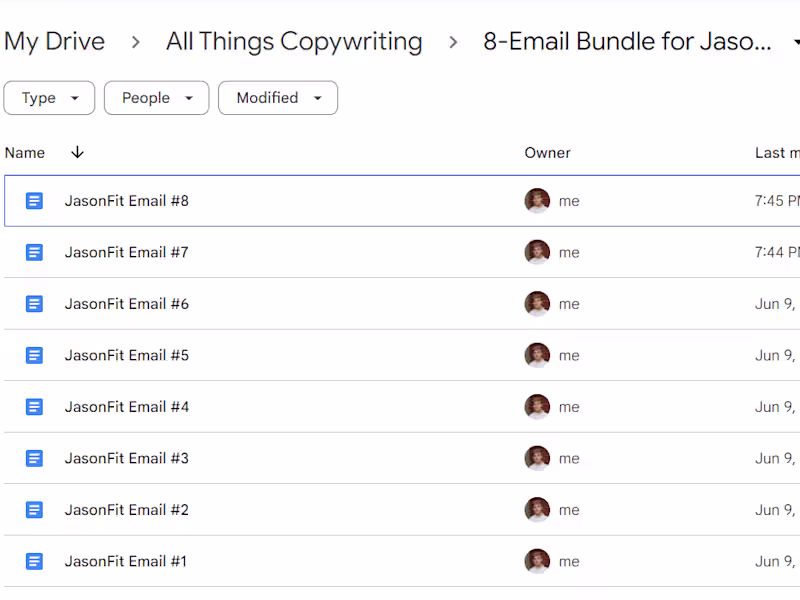Click the document icon beside JasonFit Email #7
Image resolution: width=800 pixels, height=600 pixels.
[34, 252]
